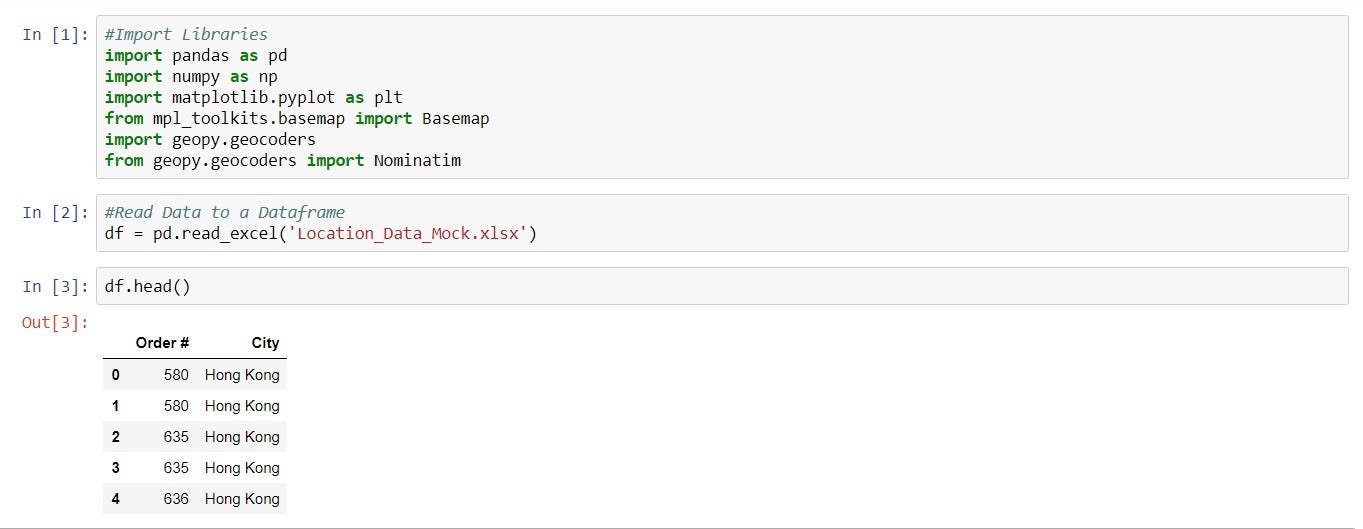This screenshot has height=529, width=1363.
Task: Click the Basemap import line
Action: (x=296, y=118)
